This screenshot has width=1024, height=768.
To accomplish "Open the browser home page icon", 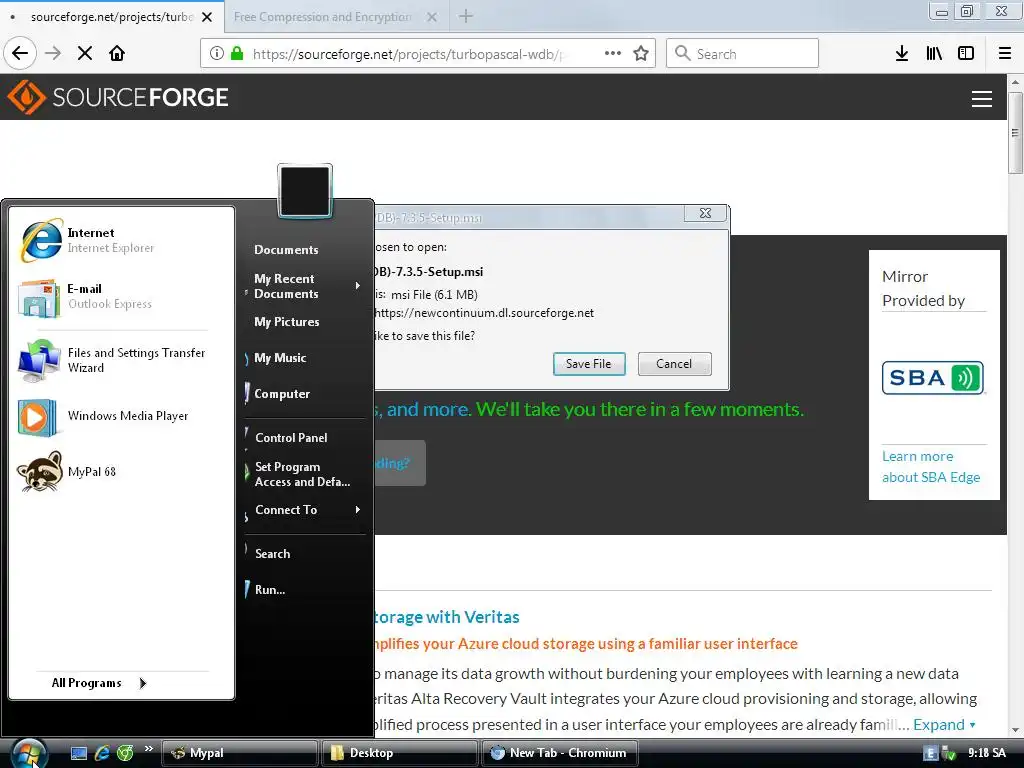I will click(x=117, y=54).
